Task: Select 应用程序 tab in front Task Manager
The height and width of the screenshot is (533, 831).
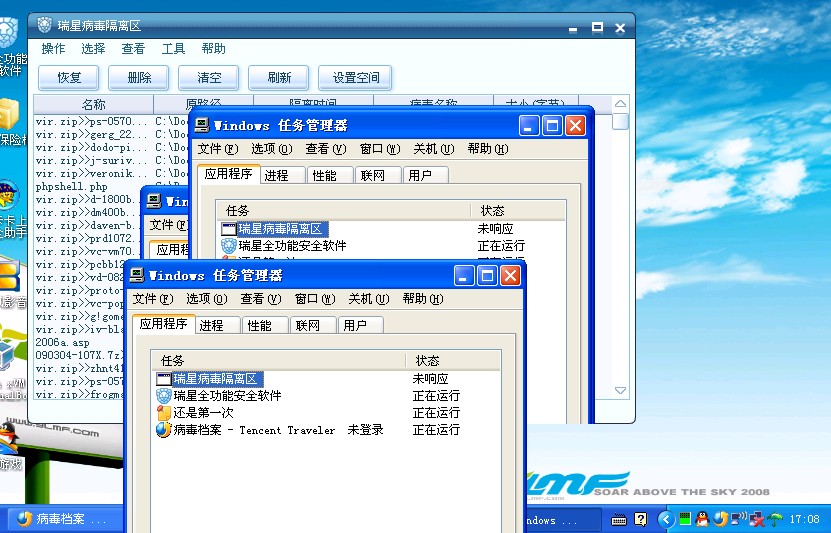Action: [x=163, y=324]
